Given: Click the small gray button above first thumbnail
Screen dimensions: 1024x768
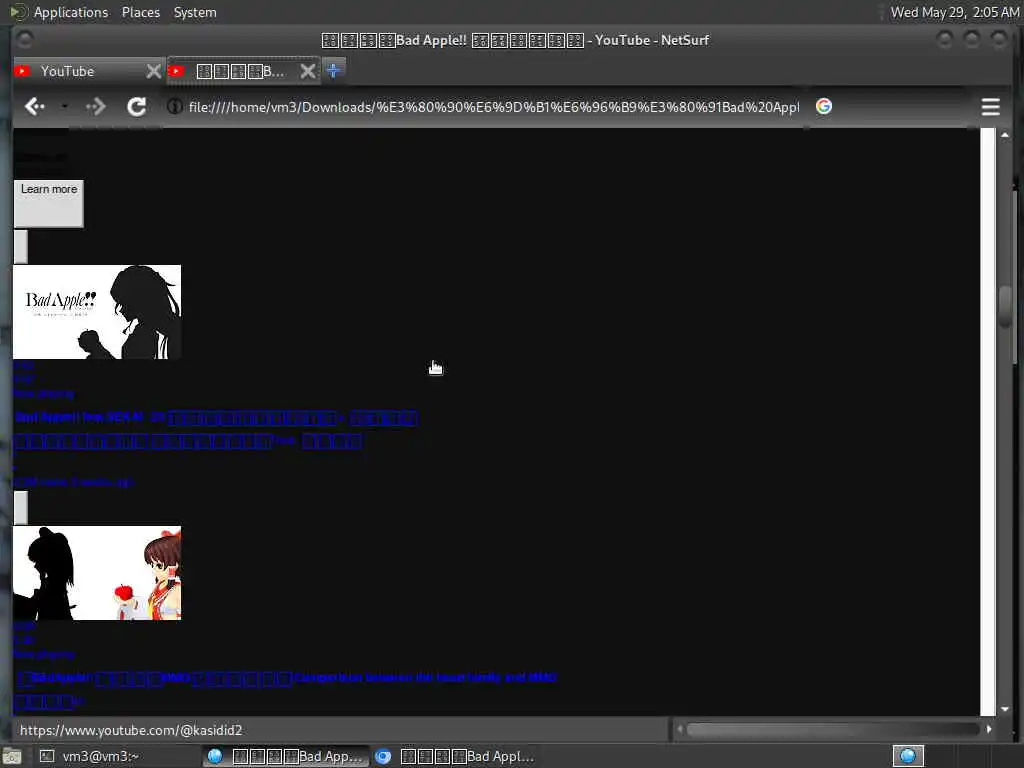Looking at the screenshot, I should click(x=21, y=246).
